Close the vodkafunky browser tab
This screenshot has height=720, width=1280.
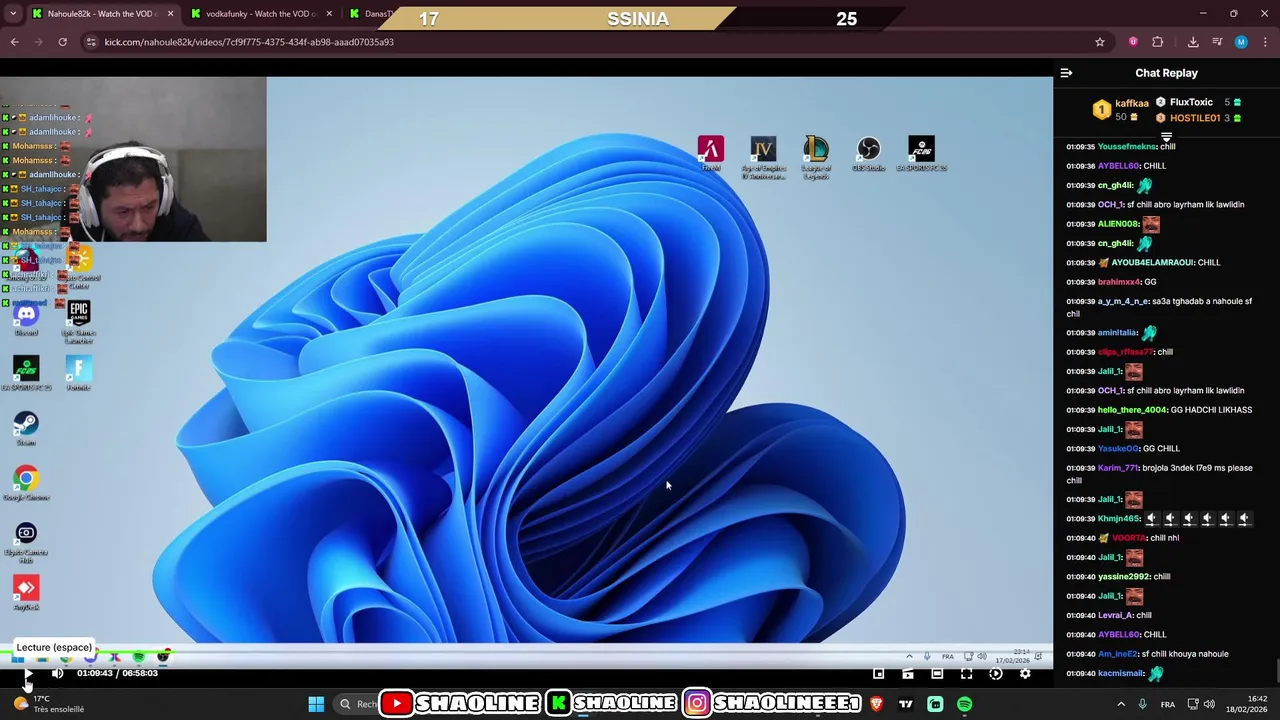point(330,14)
